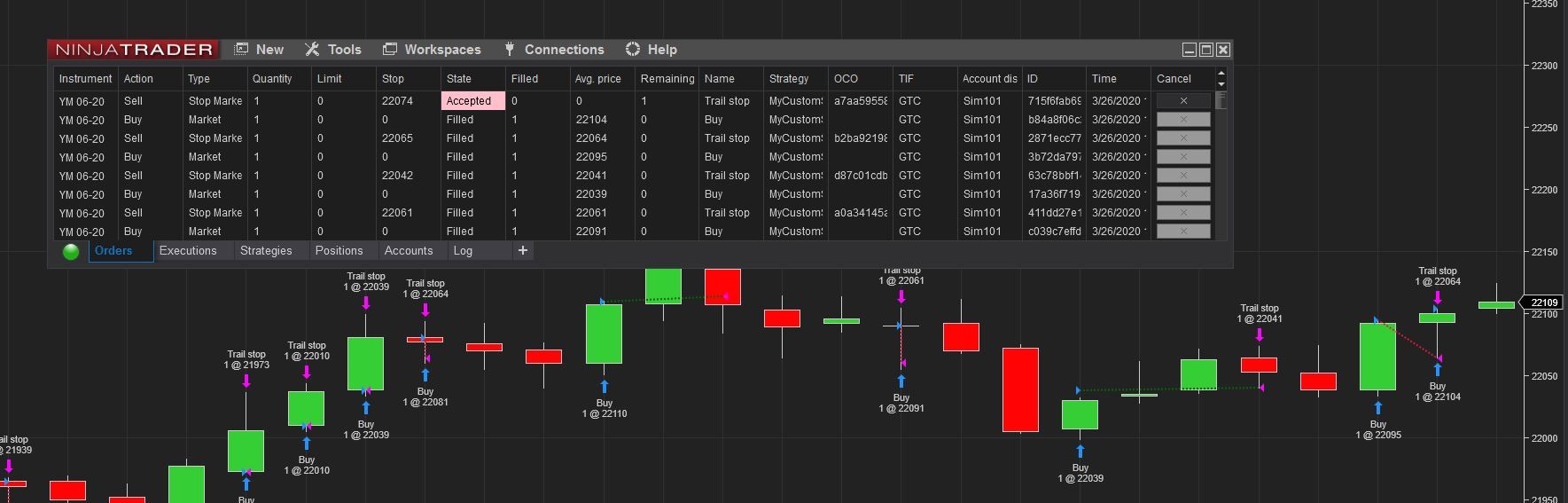Select OCO value a7aa5955 cell
This screenshot has width=1568, height=503.
click(861, 101)
